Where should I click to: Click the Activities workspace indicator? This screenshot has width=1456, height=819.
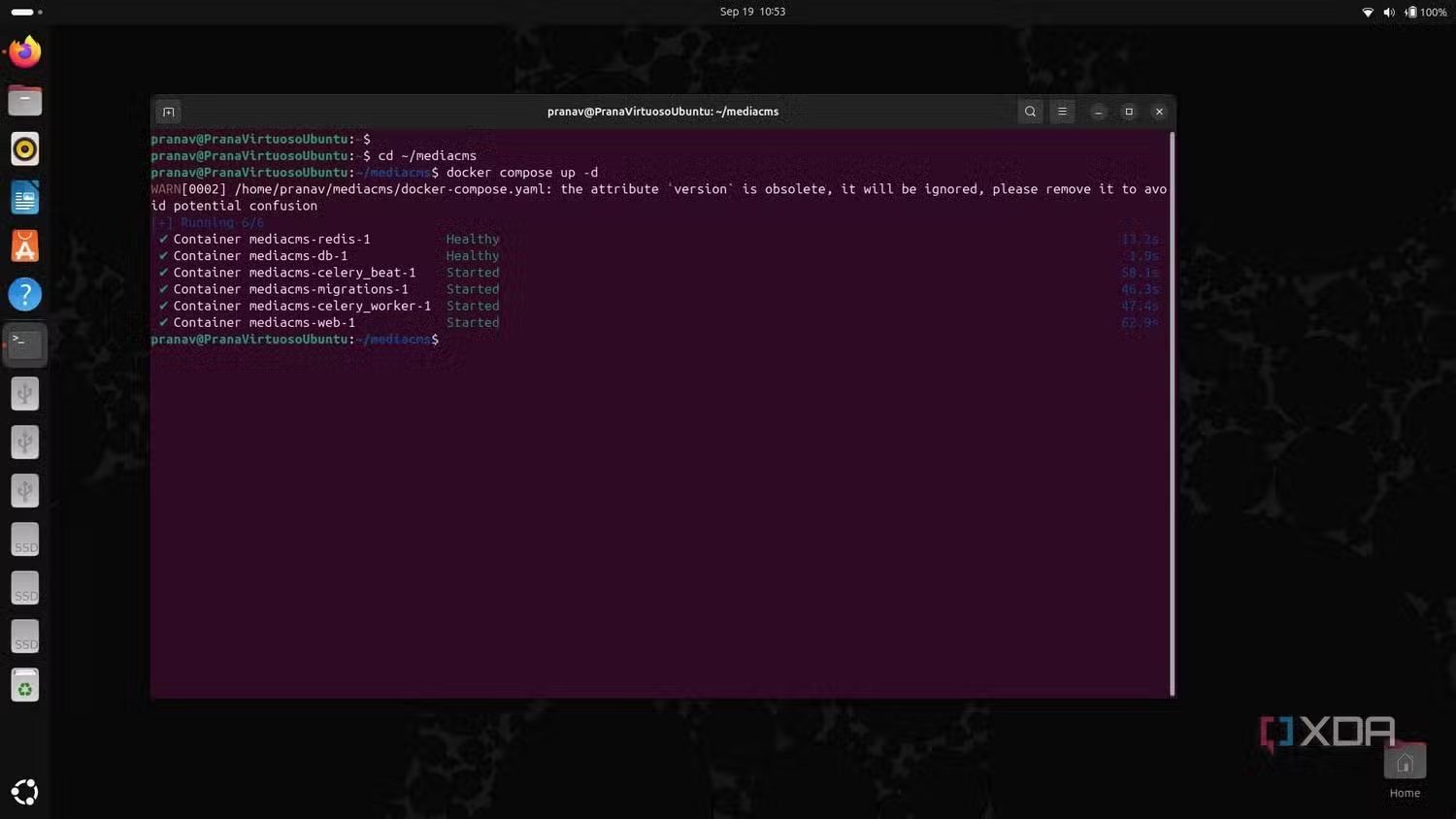click(x=26, y=12)
